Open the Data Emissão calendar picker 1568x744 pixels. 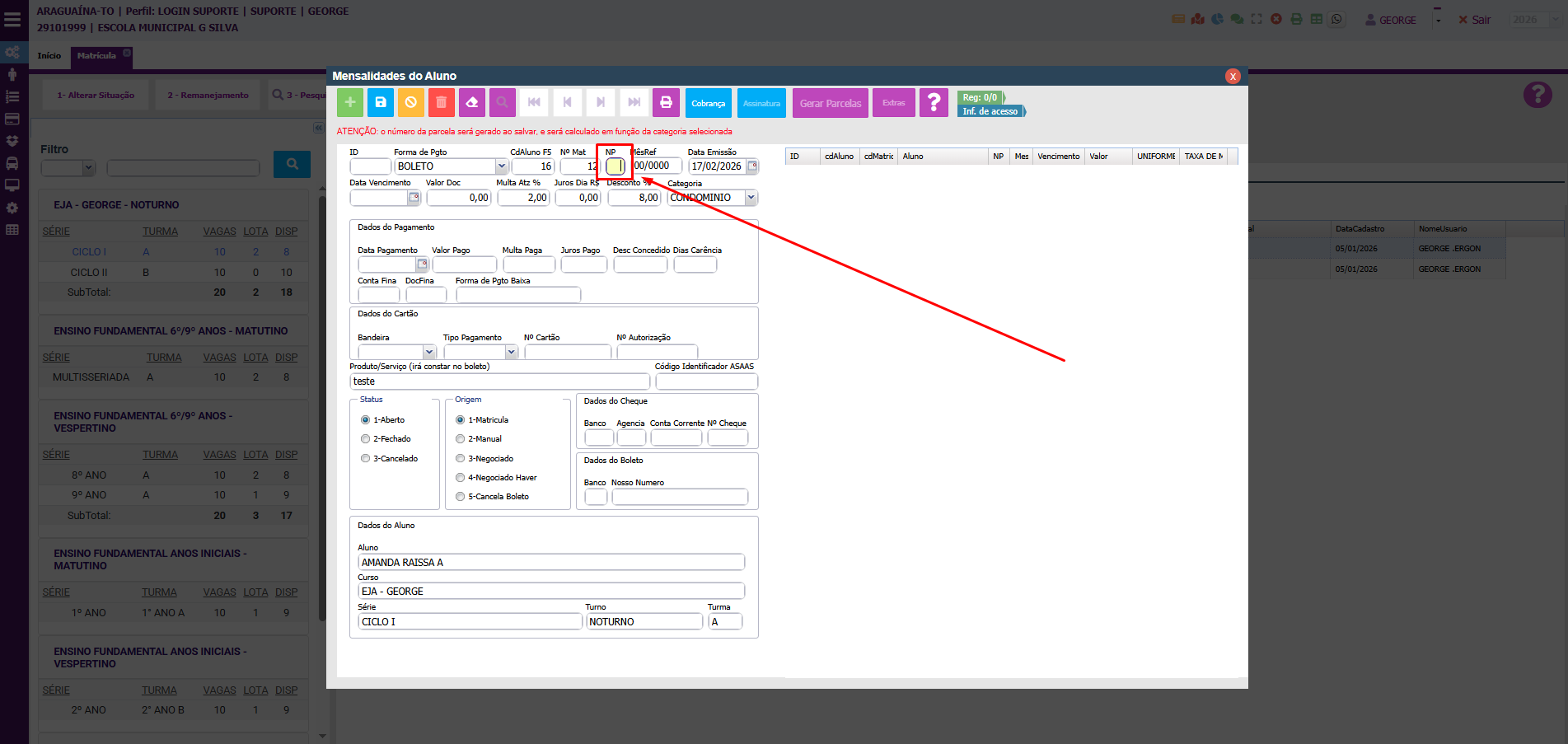coord(752,166)
